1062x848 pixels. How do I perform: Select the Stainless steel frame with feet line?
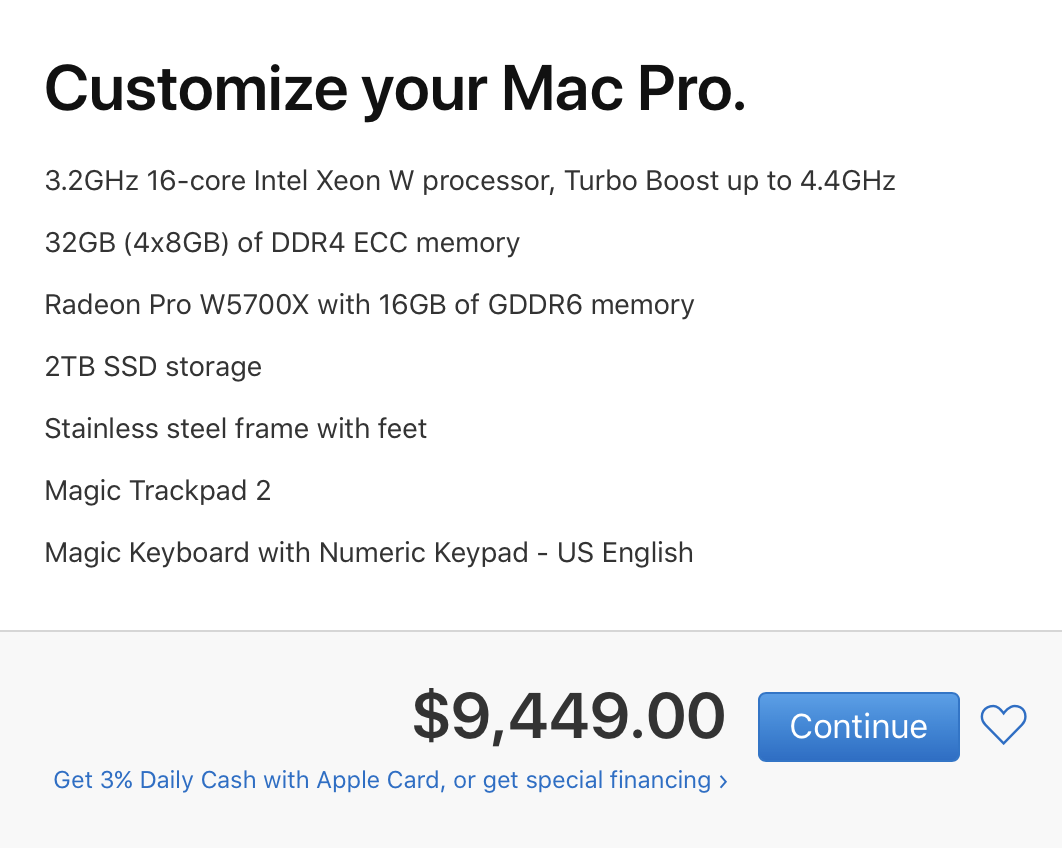(x=235, y=429)
